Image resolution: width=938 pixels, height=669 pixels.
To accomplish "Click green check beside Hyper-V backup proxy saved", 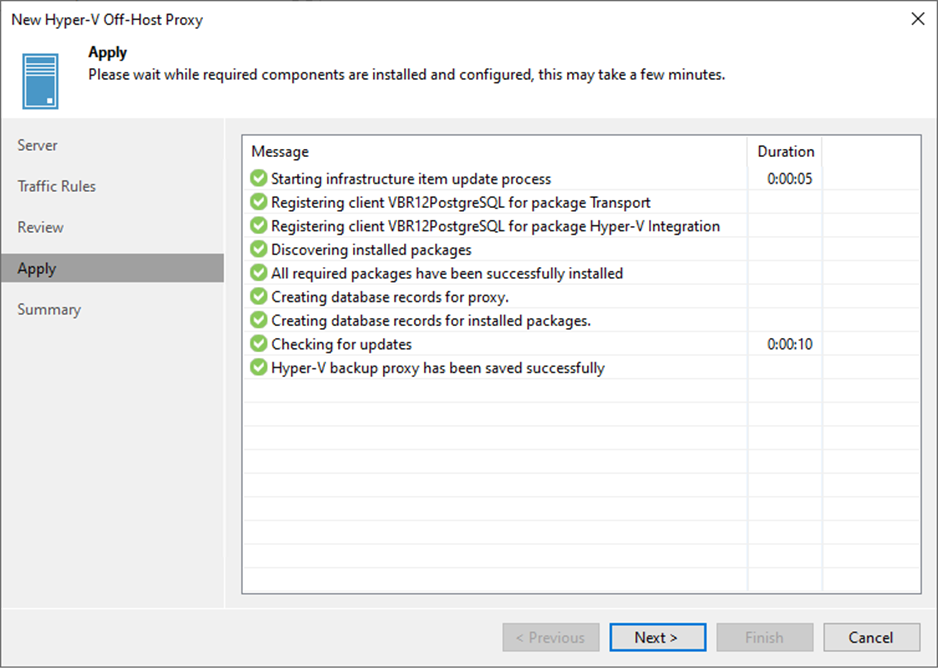I will point(258,367).
